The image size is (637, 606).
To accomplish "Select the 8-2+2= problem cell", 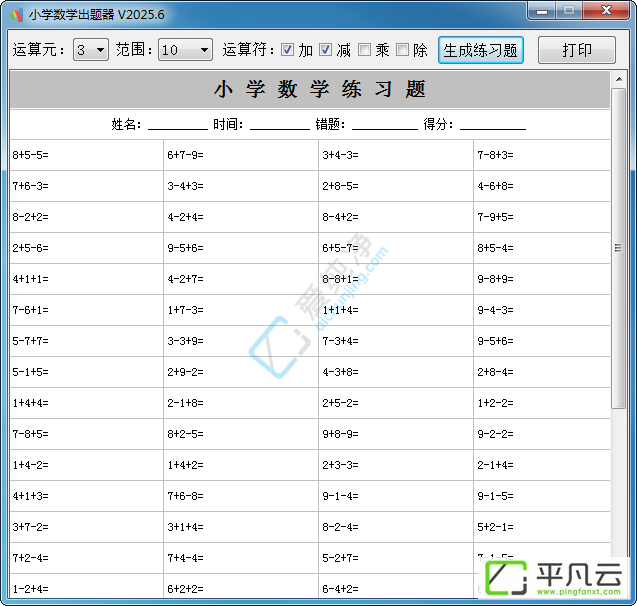I will [87, 217].
